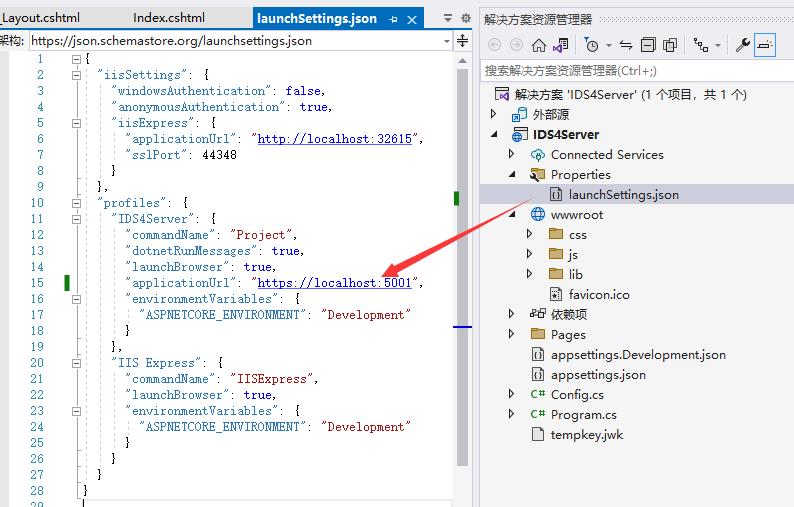Screen dimensions: 794x507
Task: Collapse the profiles section fold marker
Action: click(76, 203)
